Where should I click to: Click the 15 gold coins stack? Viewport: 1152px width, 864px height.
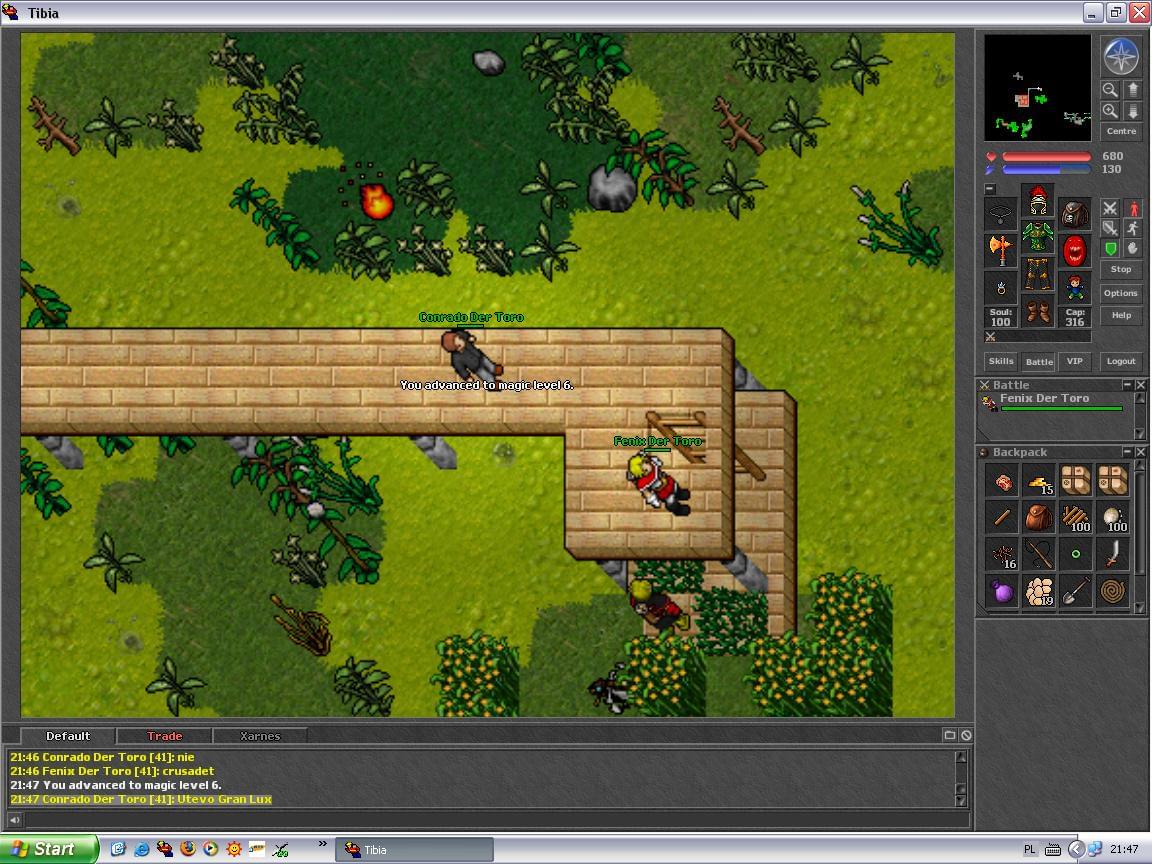click(x=1039, y=480)
